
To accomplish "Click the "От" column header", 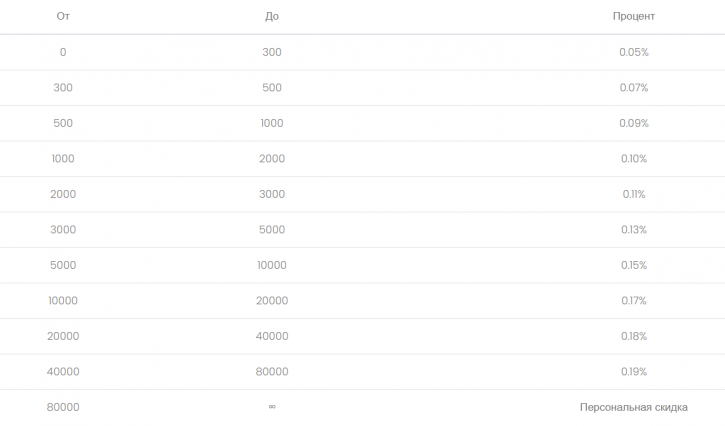I will (63, 16).
